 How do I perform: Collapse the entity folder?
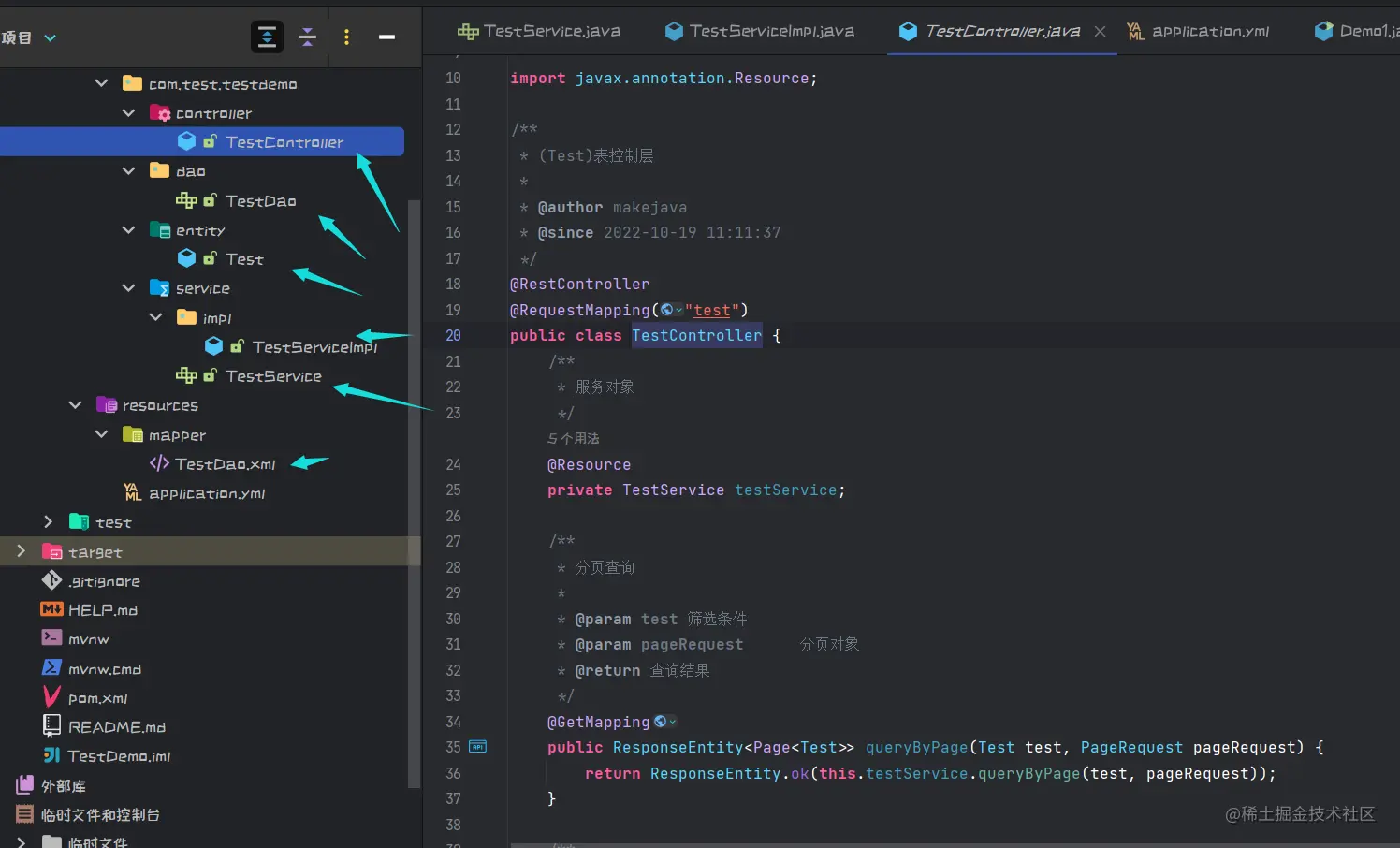tap(128, 230)
